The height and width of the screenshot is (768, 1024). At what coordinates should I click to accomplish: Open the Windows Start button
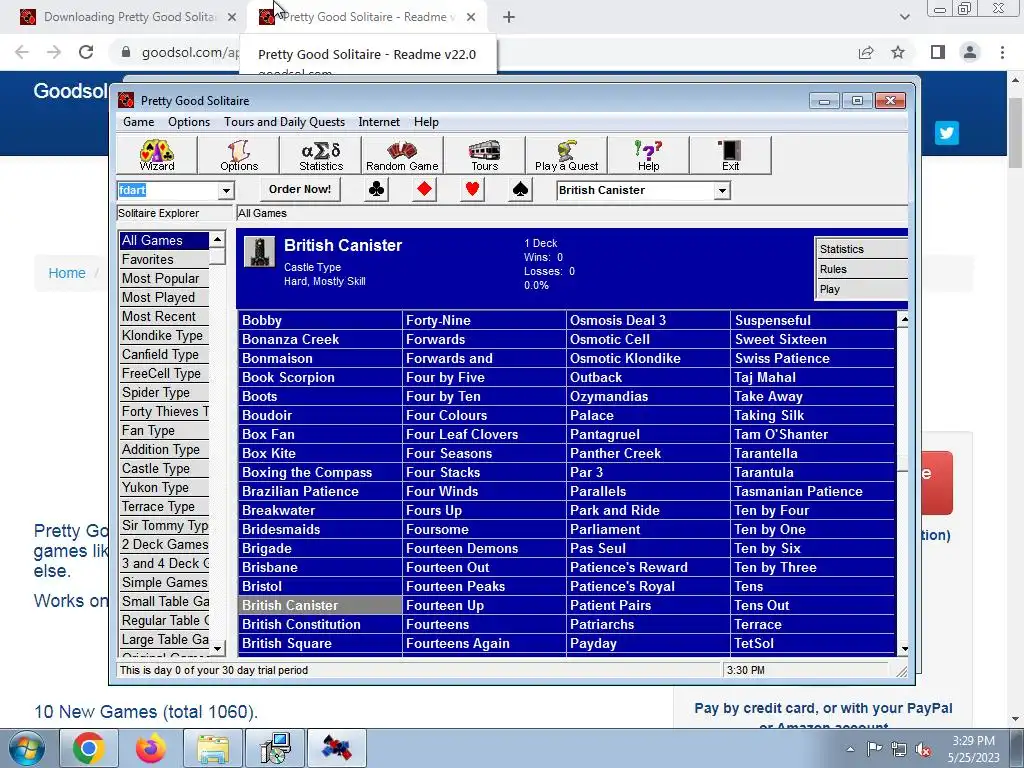pyautogui.click(x=27, y=748)
